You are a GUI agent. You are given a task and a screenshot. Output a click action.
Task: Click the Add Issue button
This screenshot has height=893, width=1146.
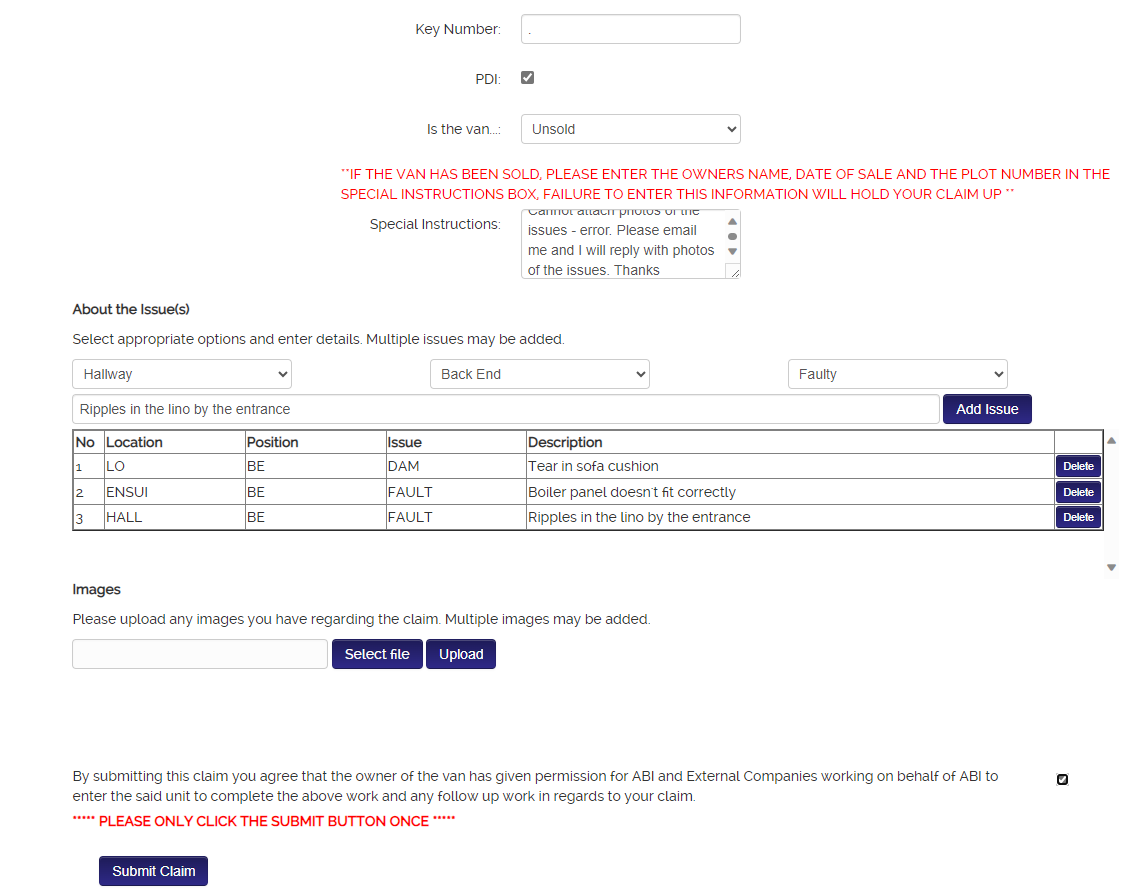coord(987,409)
